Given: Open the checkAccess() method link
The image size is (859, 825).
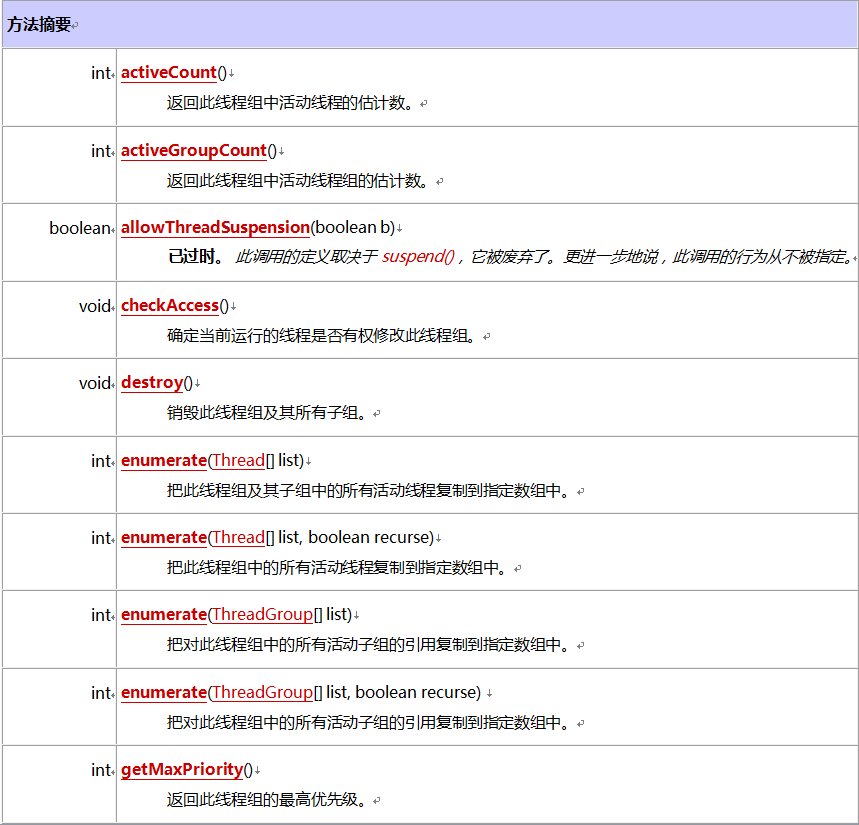Looking at the screenshot, I should [170, 305].
